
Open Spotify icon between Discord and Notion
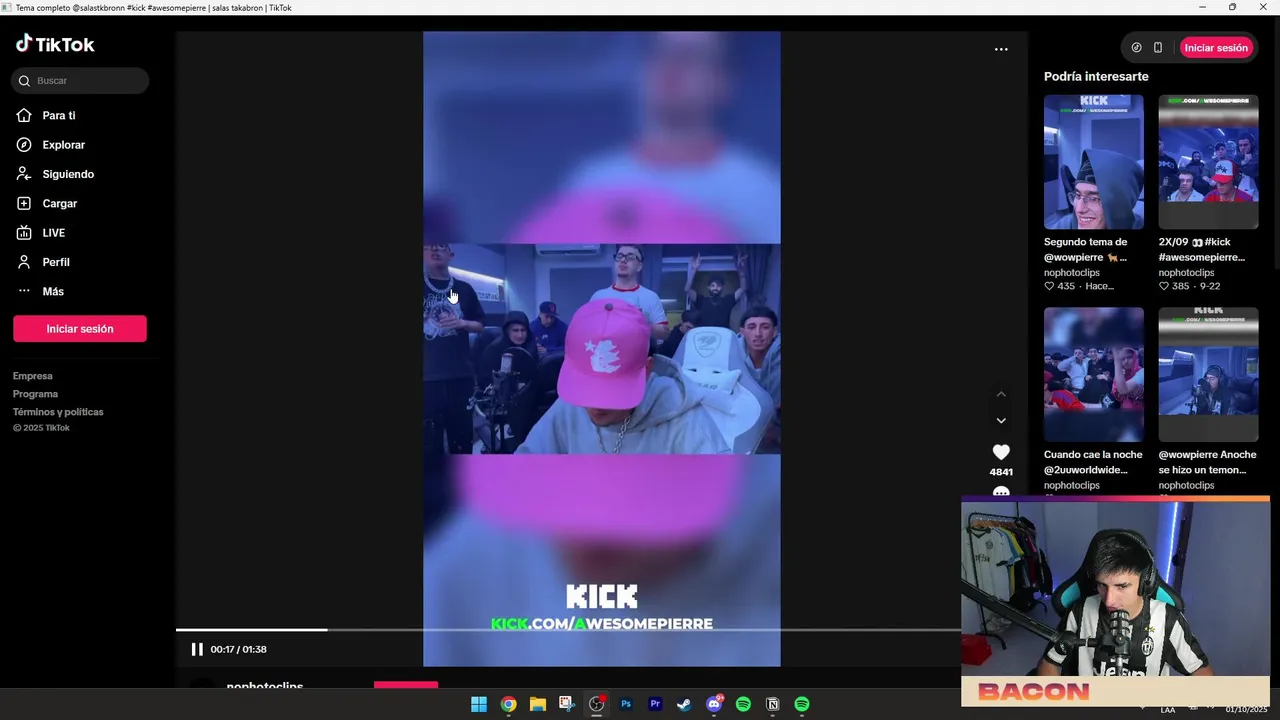point(743,704)
